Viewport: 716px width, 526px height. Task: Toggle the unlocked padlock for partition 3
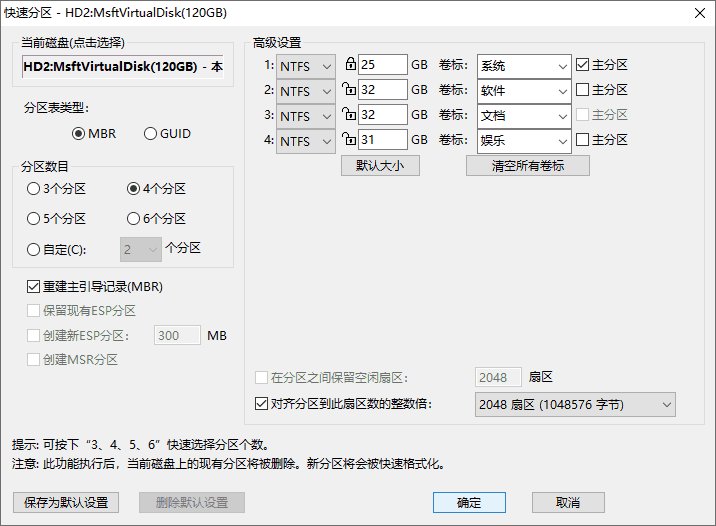pyautogui.click(x=349, y=113)
